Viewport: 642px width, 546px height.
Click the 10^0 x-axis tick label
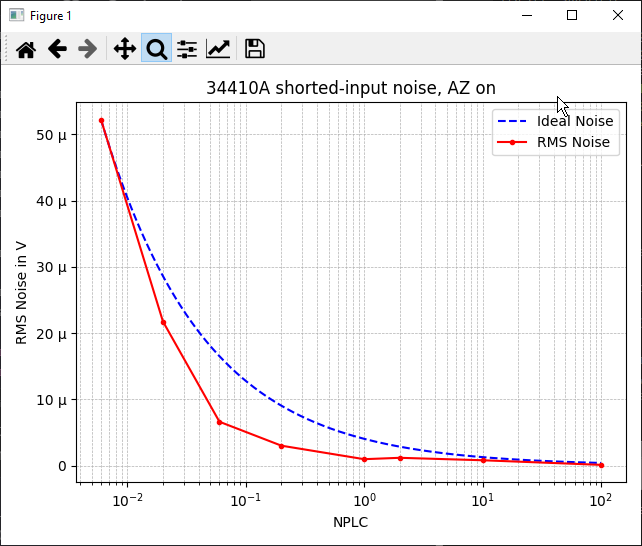[364, 500]
